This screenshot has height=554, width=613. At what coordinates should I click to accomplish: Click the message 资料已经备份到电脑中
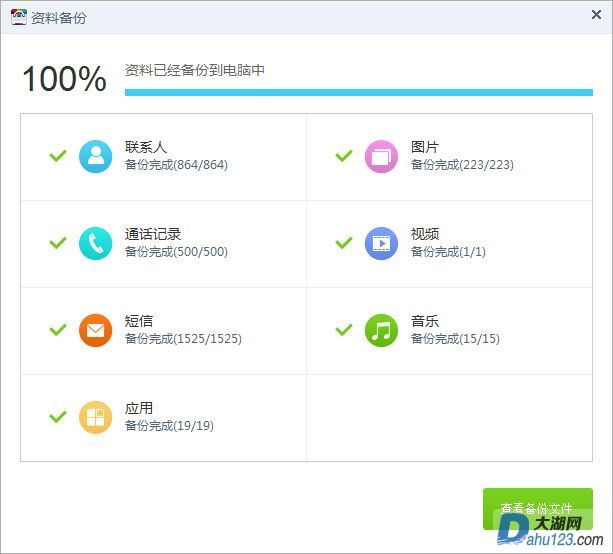click(195, 70)
